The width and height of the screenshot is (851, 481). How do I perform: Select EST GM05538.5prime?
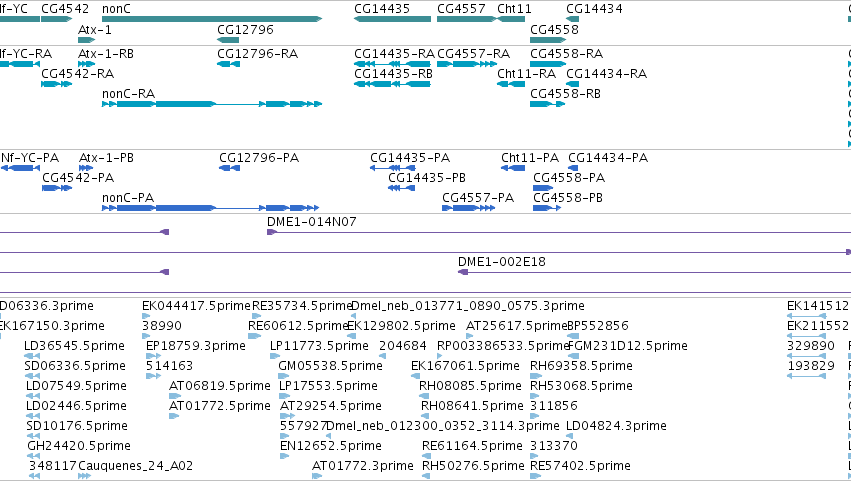pyautogui.click(x=331, y=366)
